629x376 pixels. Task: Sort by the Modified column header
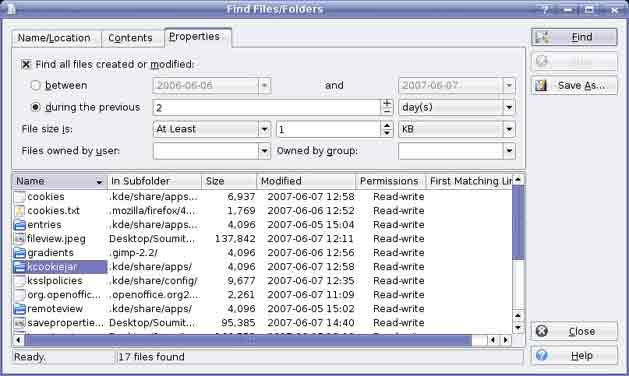coord(306,181)
